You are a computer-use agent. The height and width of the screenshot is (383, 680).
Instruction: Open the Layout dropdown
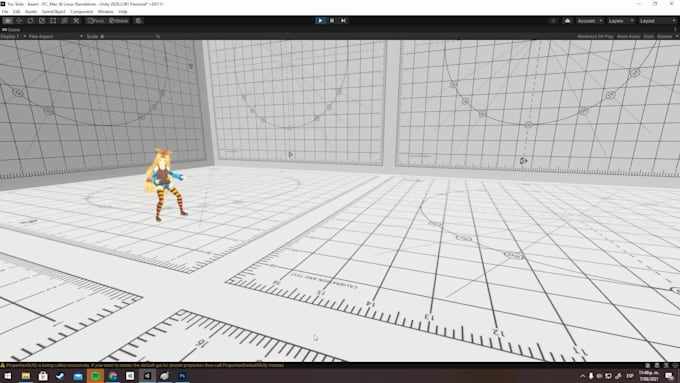pyautogui.click(x=657, y=21)
